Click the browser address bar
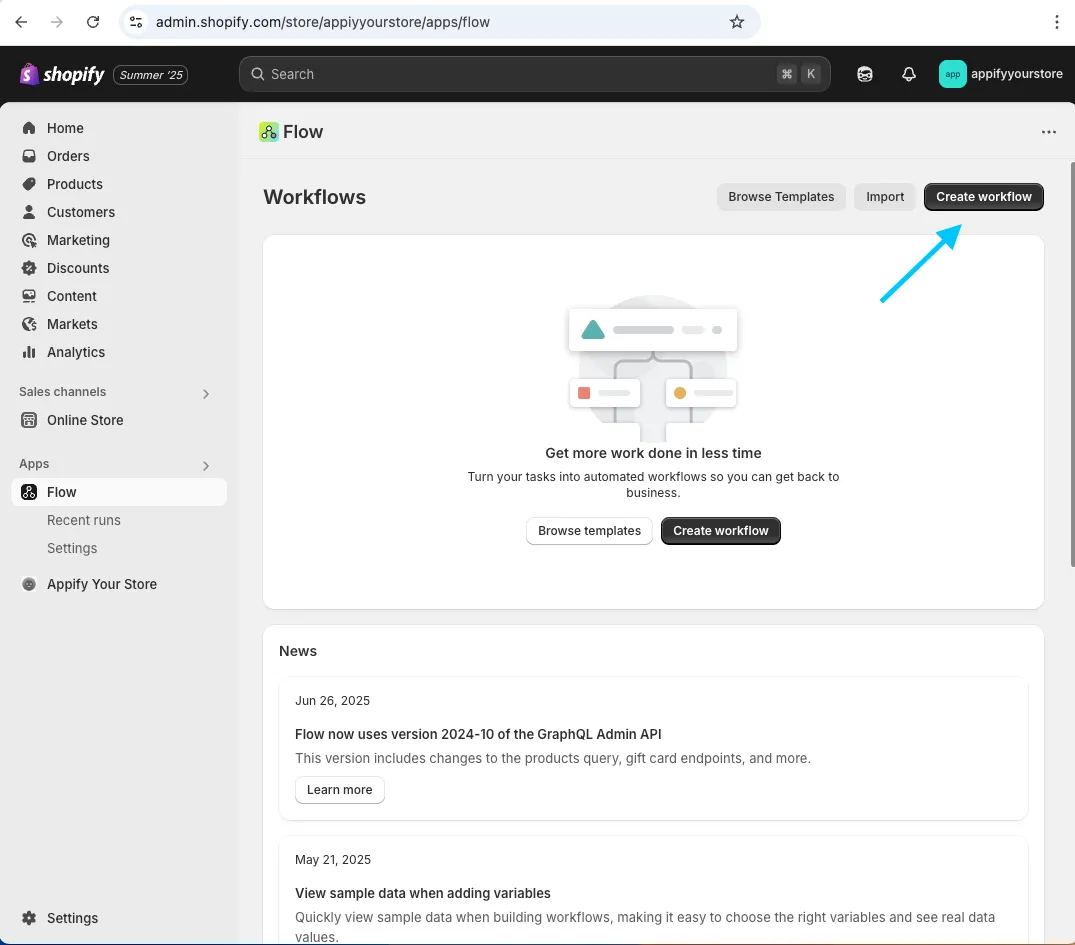The height and width of the screenshot is (945, 1075). [439, 22]
